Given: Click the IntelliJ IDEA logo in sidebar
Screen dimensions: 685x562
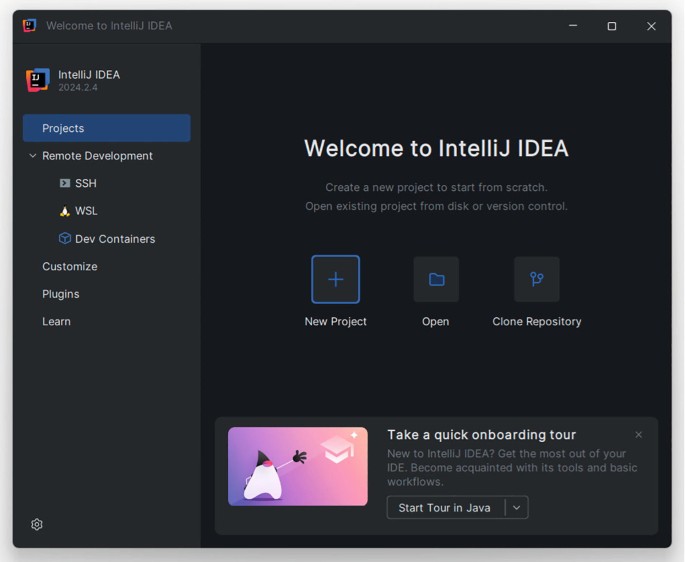Looking at the screenshot, I should pyautogui.click(x=38, y=81).
